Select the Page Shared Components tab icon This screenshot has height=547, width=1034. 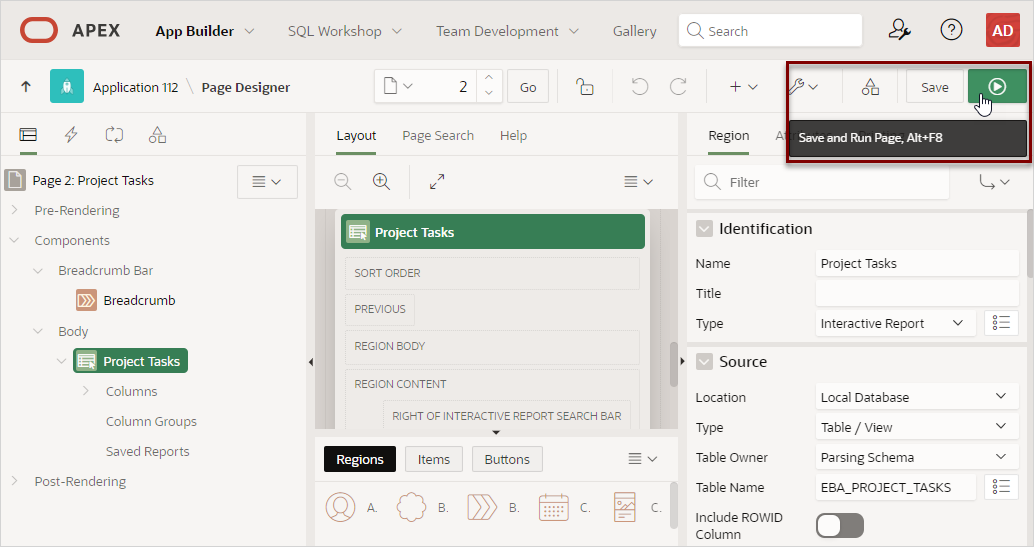coord(157,135)
